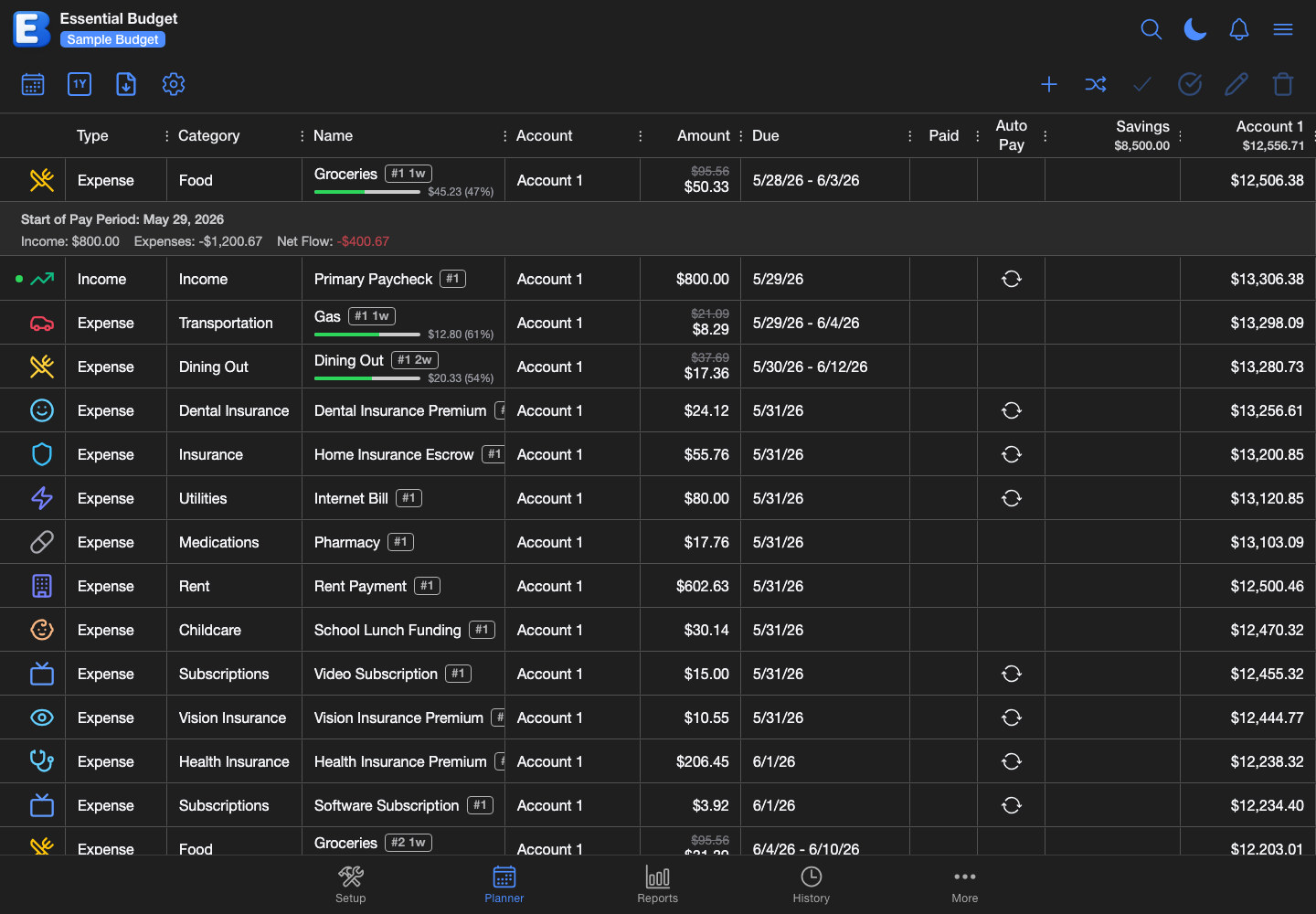Toggle auto pay for Dental Insurance Premium
Screen dimensions: 1316x914
click(1012, 410)
